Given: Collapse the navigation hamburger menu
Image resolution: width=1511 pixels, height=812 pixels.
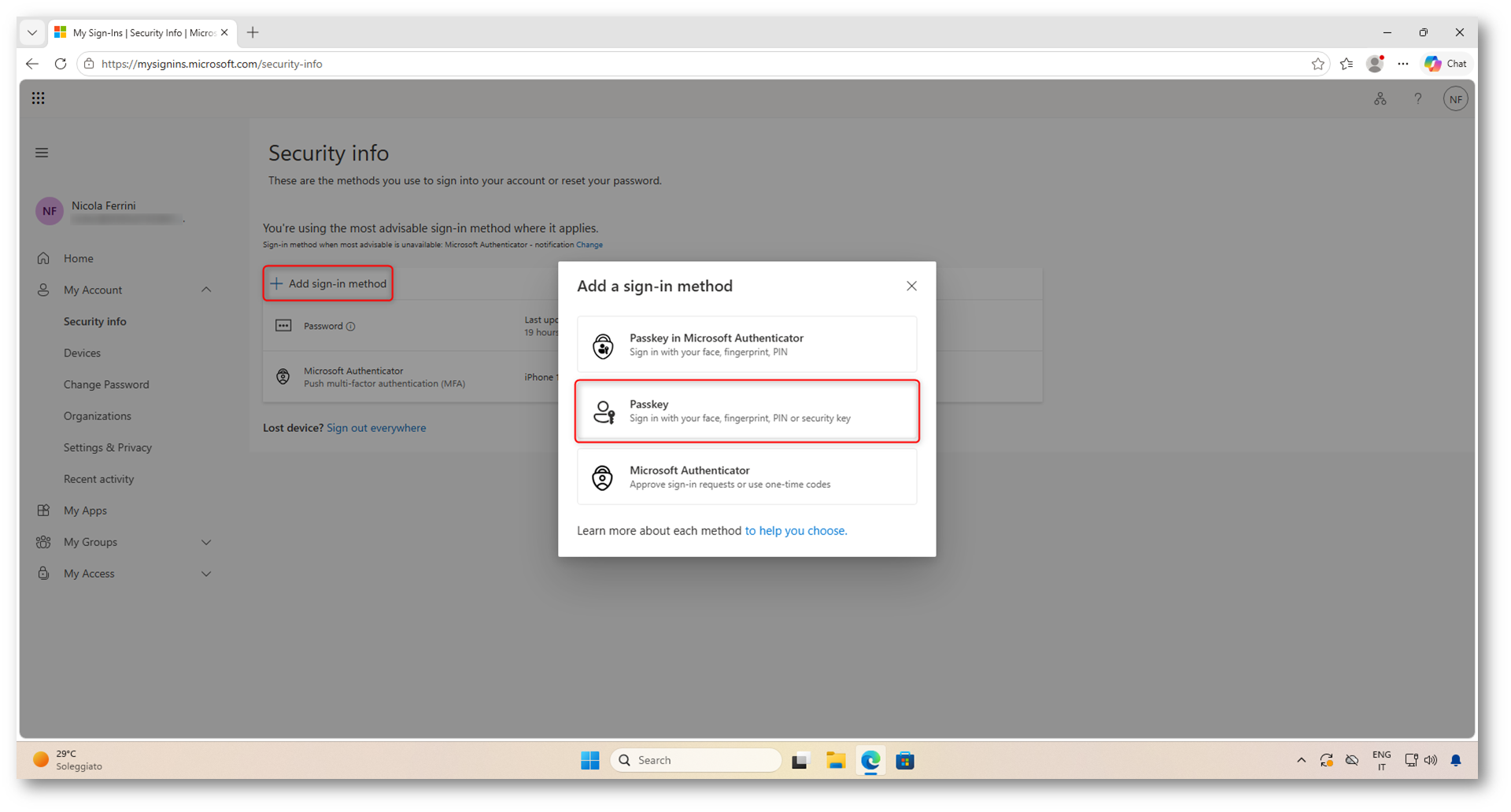Looking at the screenshot, I should [x=42, y=153].
